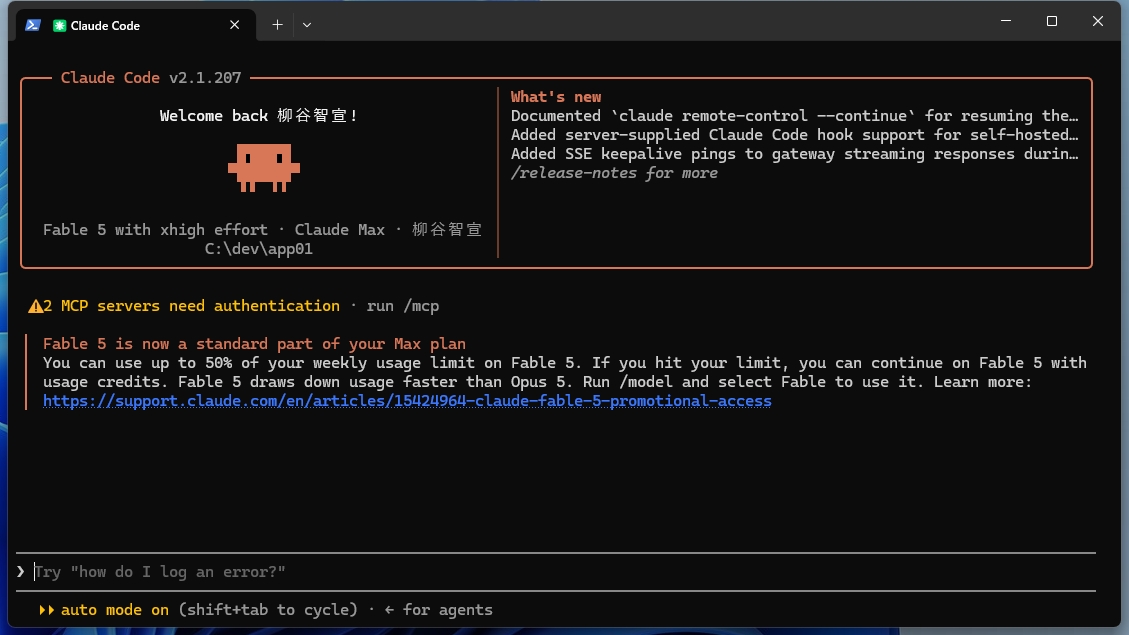The height and width of the screenshot is (635, 1129).
Task: Click the 'Added server-supplied Claude Code hook' line
Action: click(x=794, y=135)
